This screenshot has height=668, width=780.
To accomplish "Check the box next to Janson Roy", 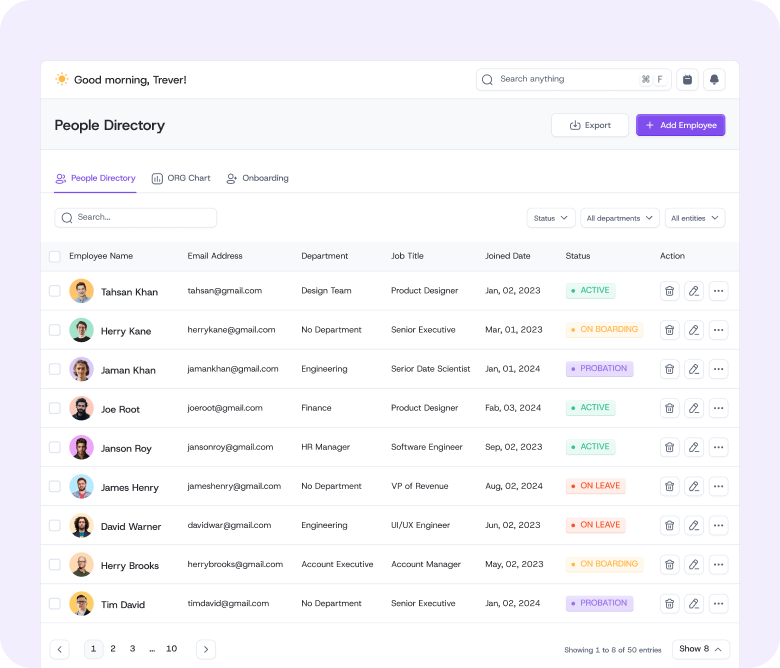I will [x=55, y=447].
